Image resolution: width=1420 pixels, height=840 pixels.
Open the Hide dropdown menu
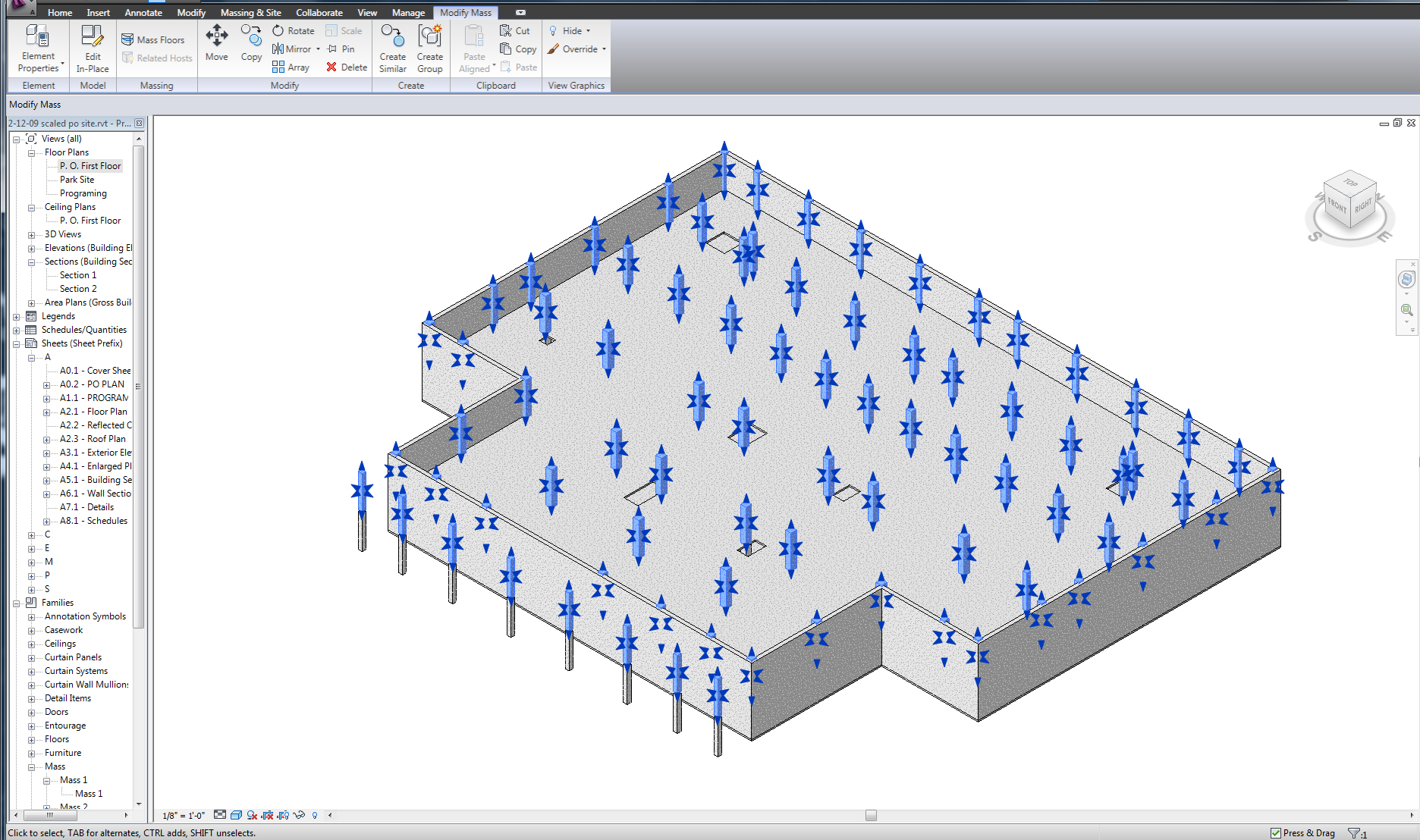click(x=588, y=31)
